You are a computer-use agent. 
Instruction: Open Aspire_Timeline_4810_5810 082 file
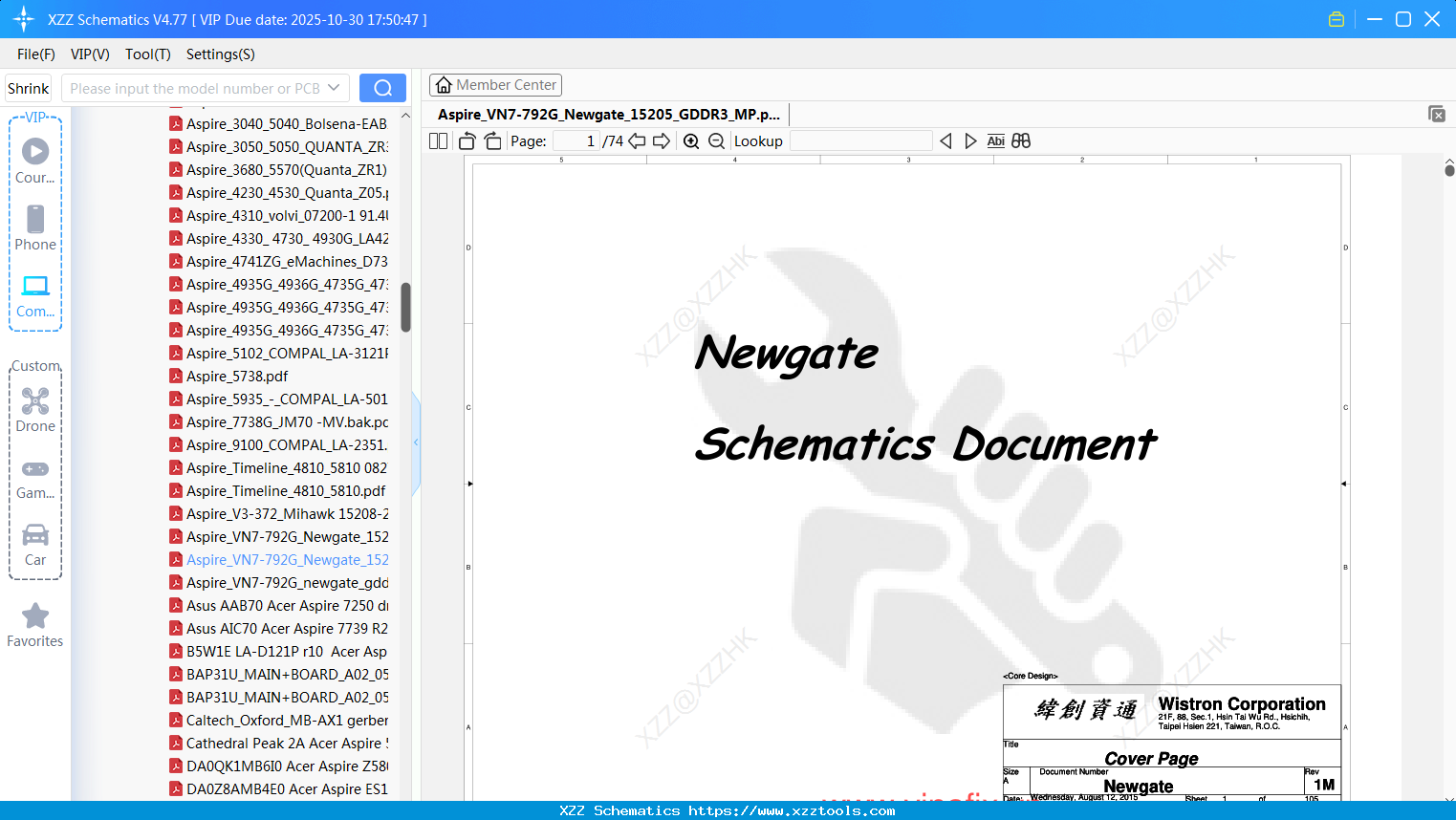tap(279, 467)
